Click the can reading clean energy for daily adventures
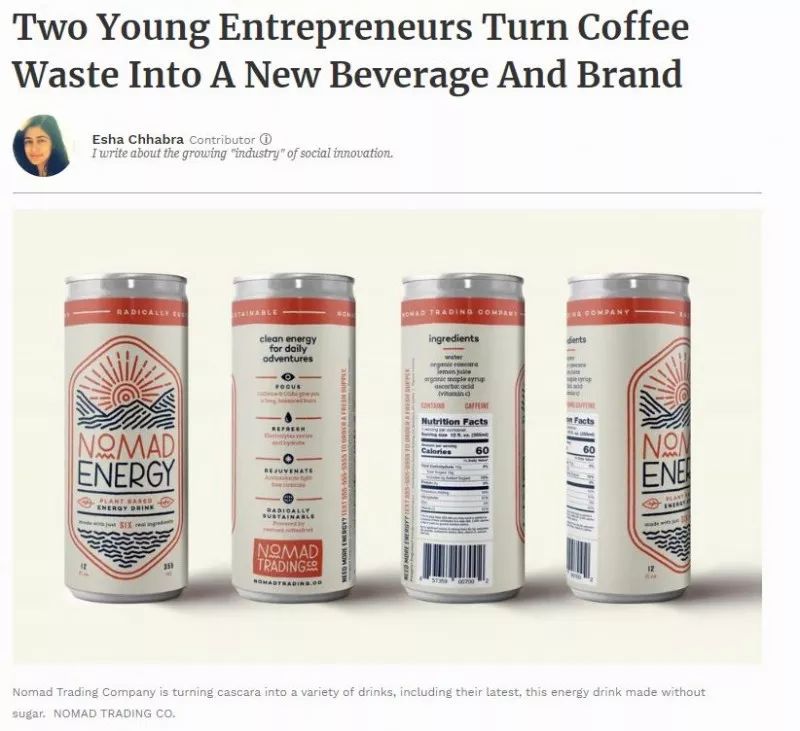Viewport: 800px width, 731px height. [293, 437]
